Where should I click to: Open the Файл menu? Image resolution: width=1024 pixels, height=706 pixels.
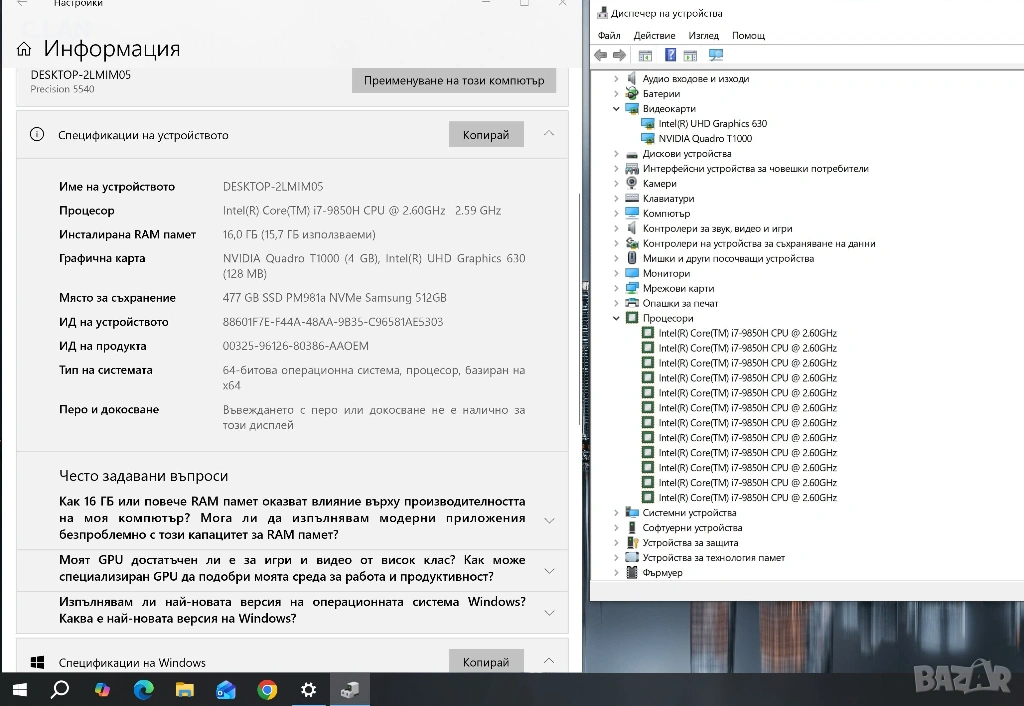tap(609, 36)
